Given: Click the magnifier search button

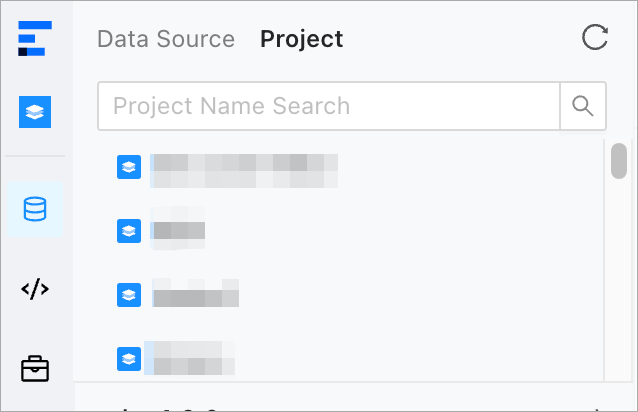Looking at the screenshot, I should coord(583,106).
